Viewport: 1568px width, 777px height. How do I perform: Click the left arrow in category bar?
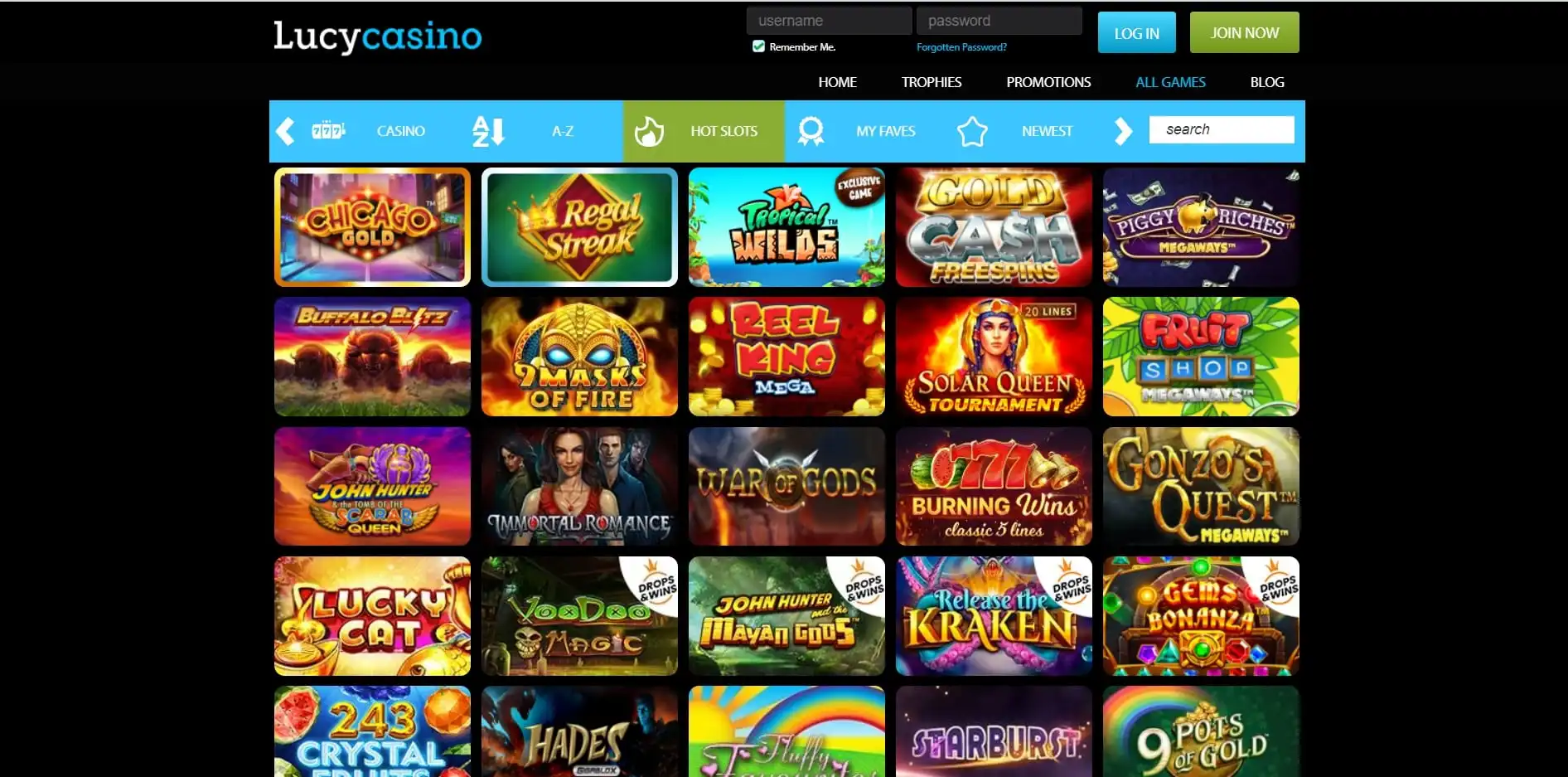point(285,131)
